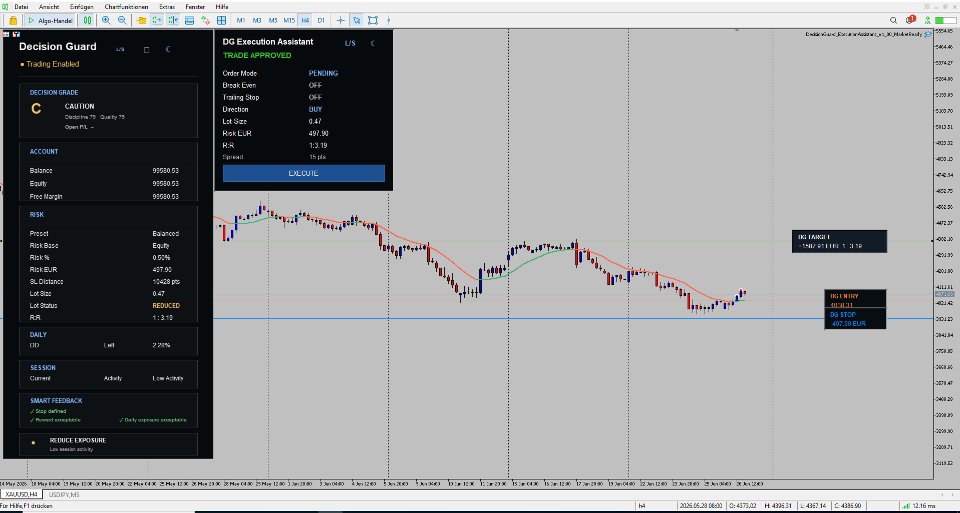This screenshot has height=513, width=960.
Task: Open the notifications icon with red badge
Action: tap(910, 20)
